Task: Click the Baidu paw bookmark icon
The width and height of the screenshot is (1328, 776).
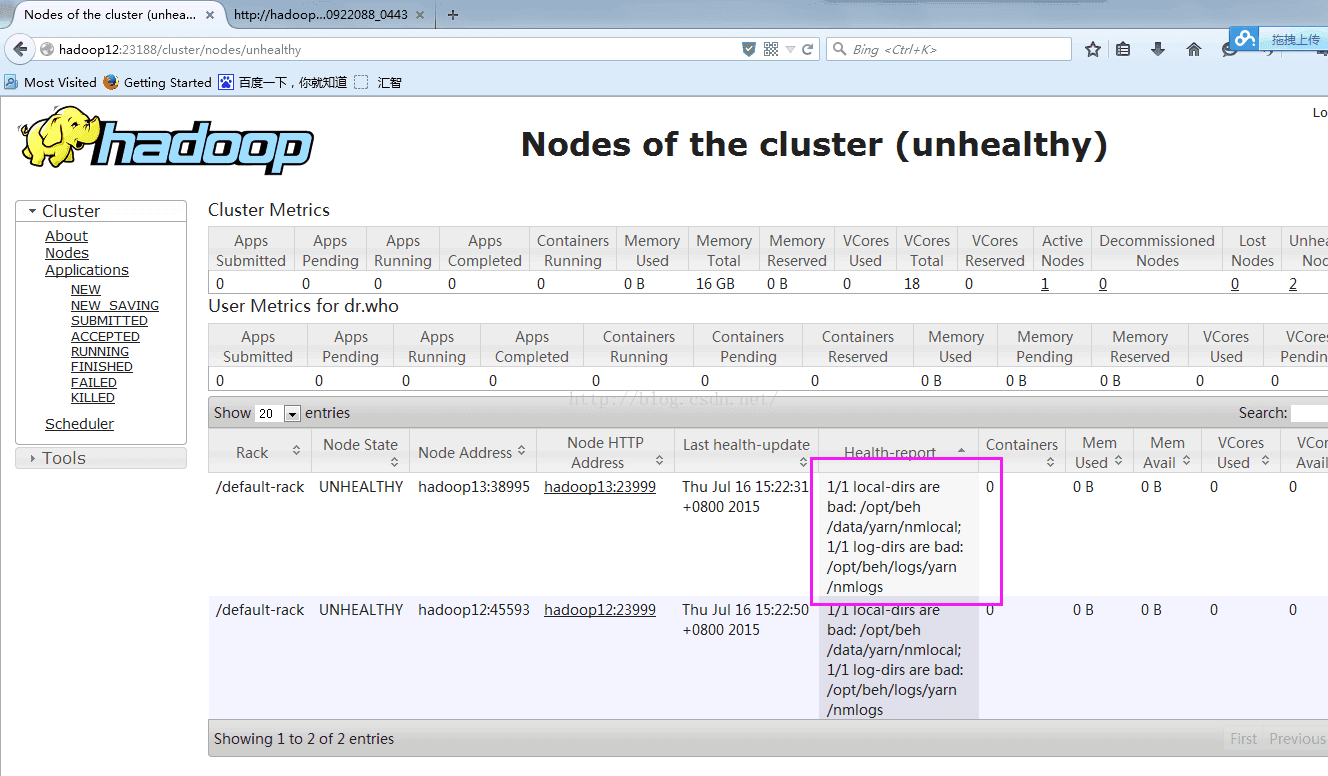Action: click(226, 82)
